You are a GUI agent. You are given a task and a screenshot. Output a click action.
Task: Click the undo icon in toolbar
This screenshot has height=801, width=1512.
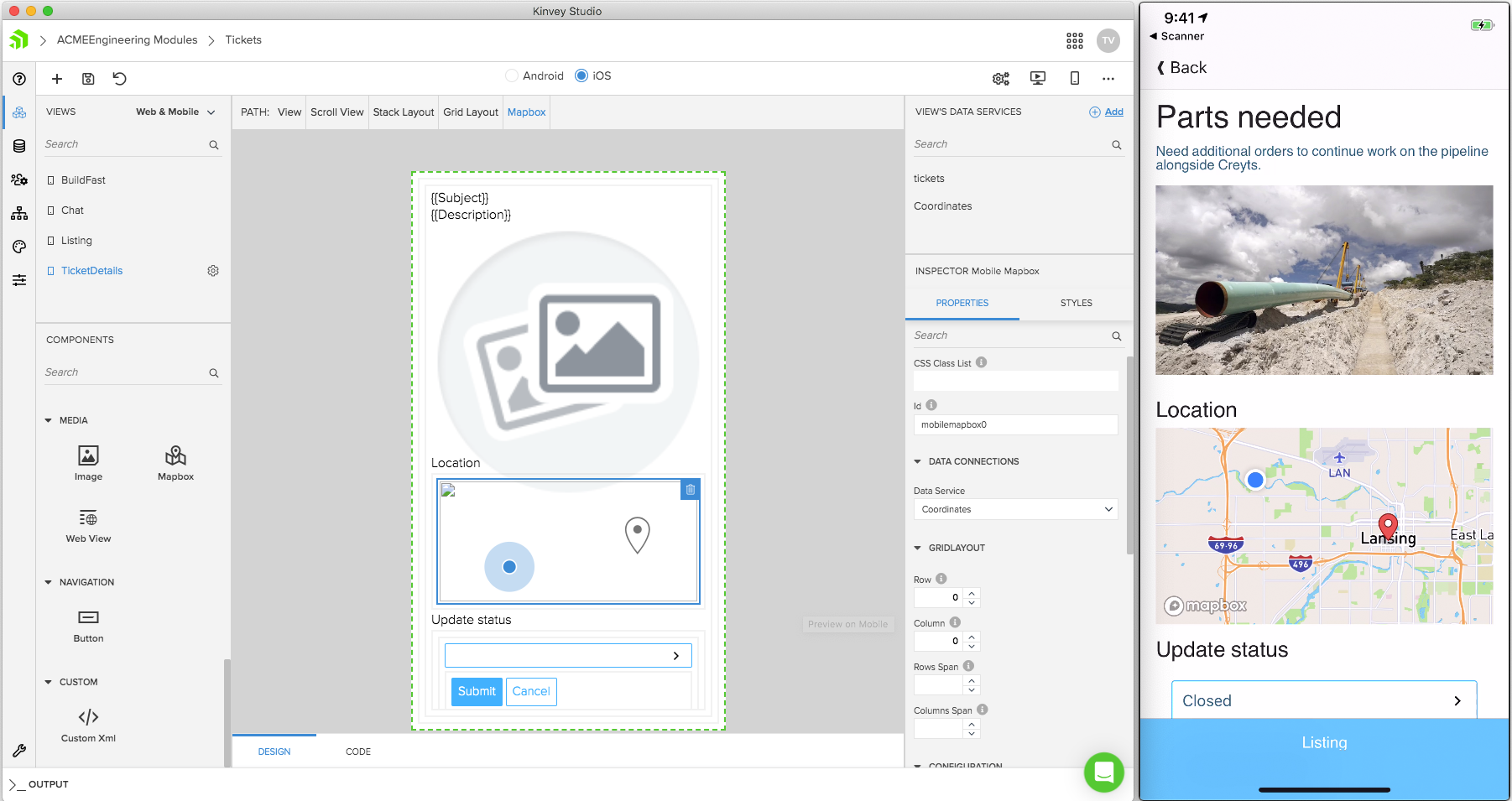coord(119,79)
